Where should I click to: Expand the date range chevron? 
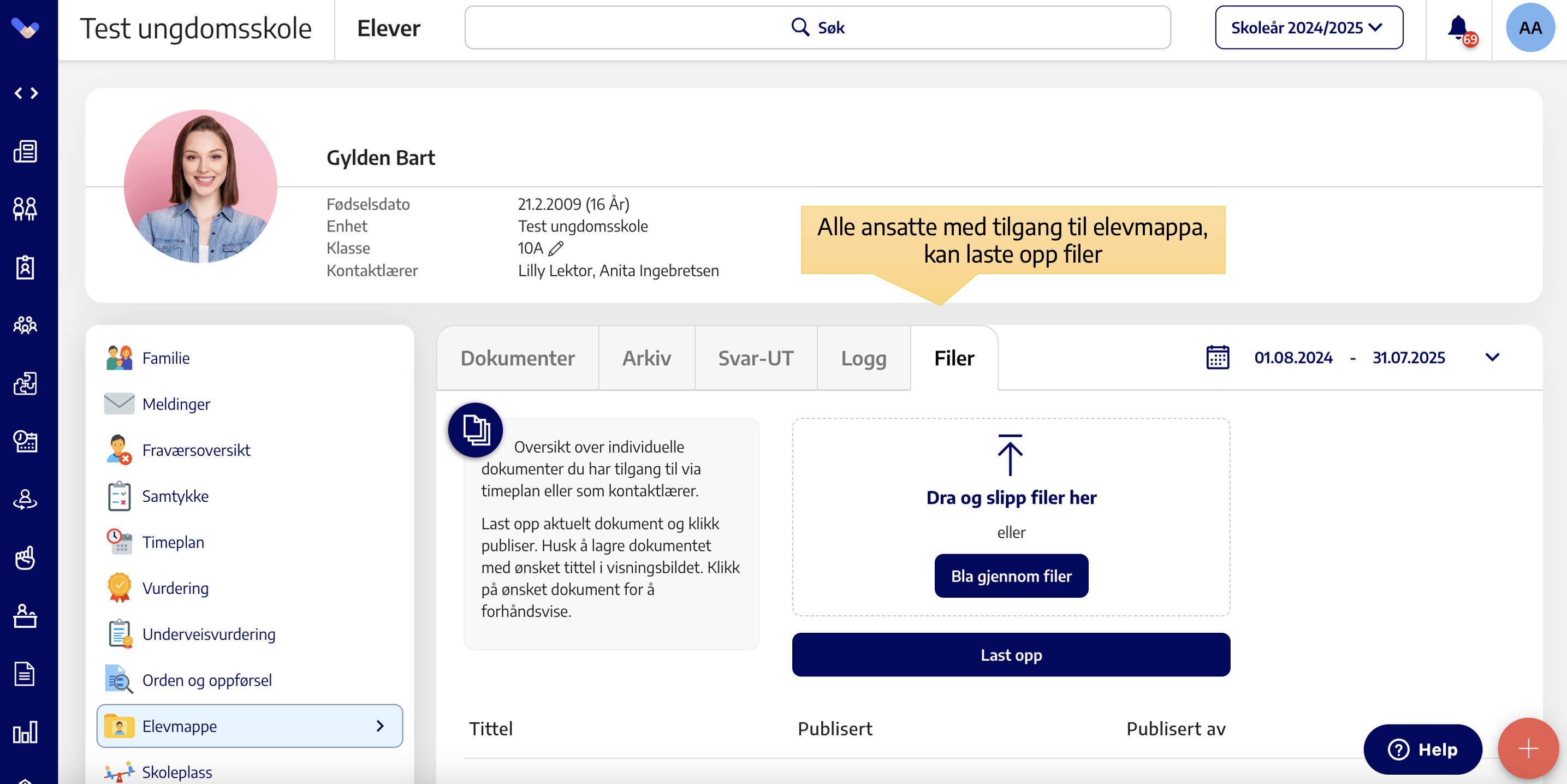point(1492,358)
